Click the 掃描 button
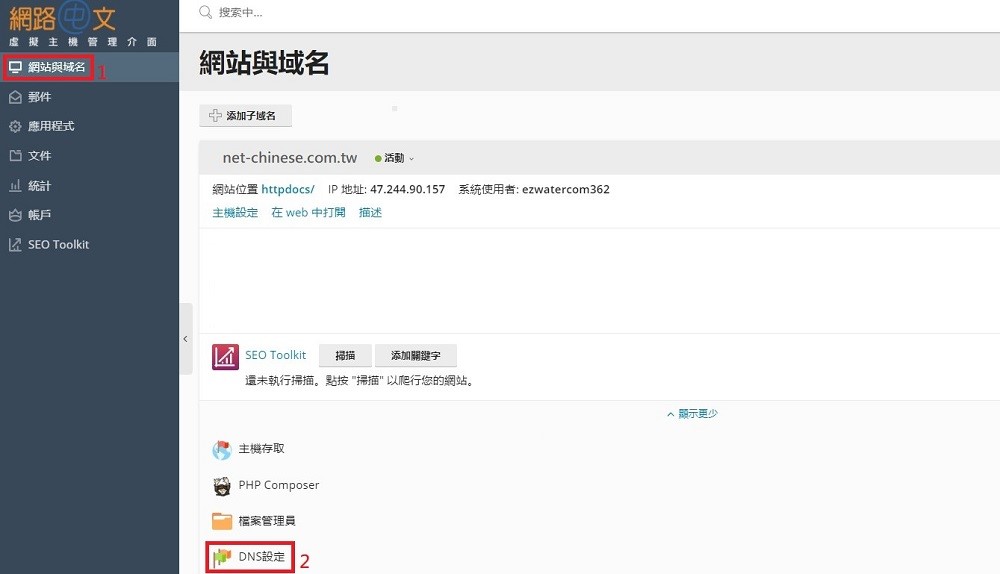This screenshot has height=574, width=1000. 345,355
